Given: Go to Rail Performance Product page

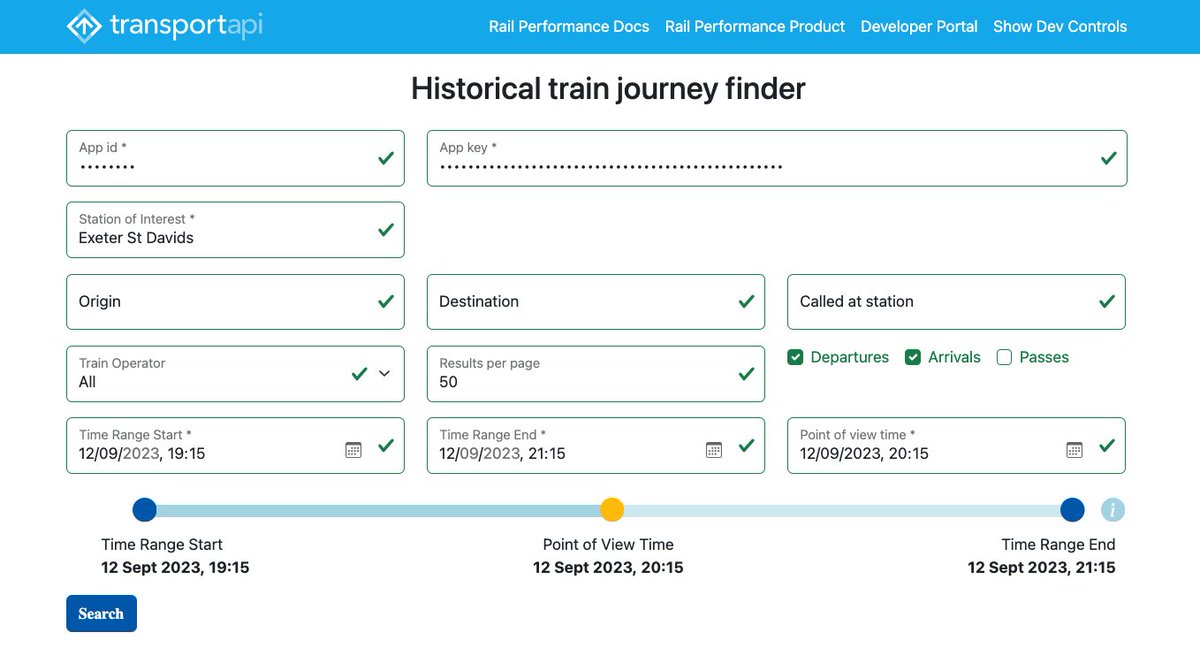Looking at the screenshot, I should tap(755, 27).
